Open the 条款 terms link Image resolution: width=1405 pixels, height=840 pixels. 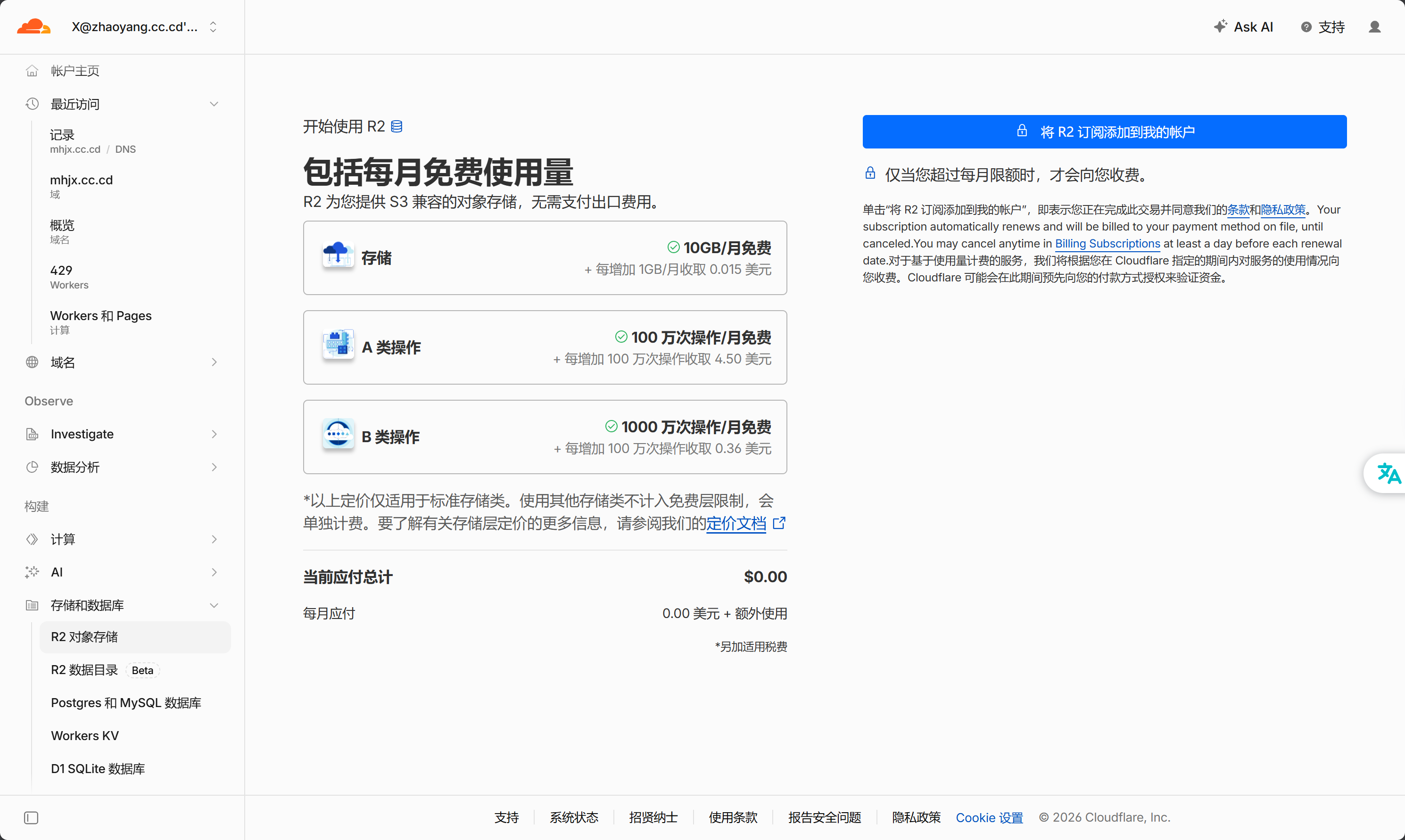click(x=1238, y=209)
